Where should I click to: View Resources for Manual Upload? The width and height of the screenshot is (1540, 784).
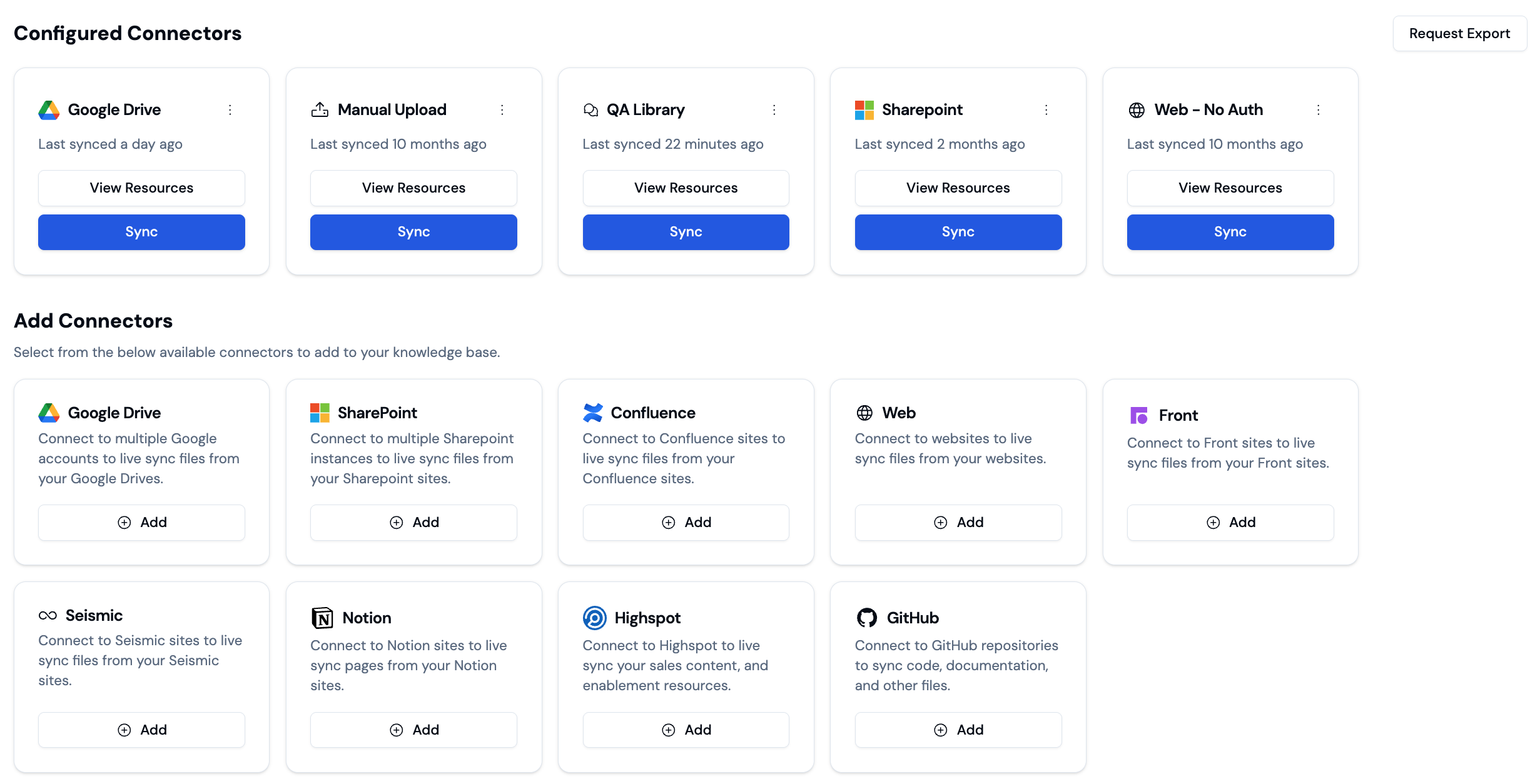click(413, 188)
